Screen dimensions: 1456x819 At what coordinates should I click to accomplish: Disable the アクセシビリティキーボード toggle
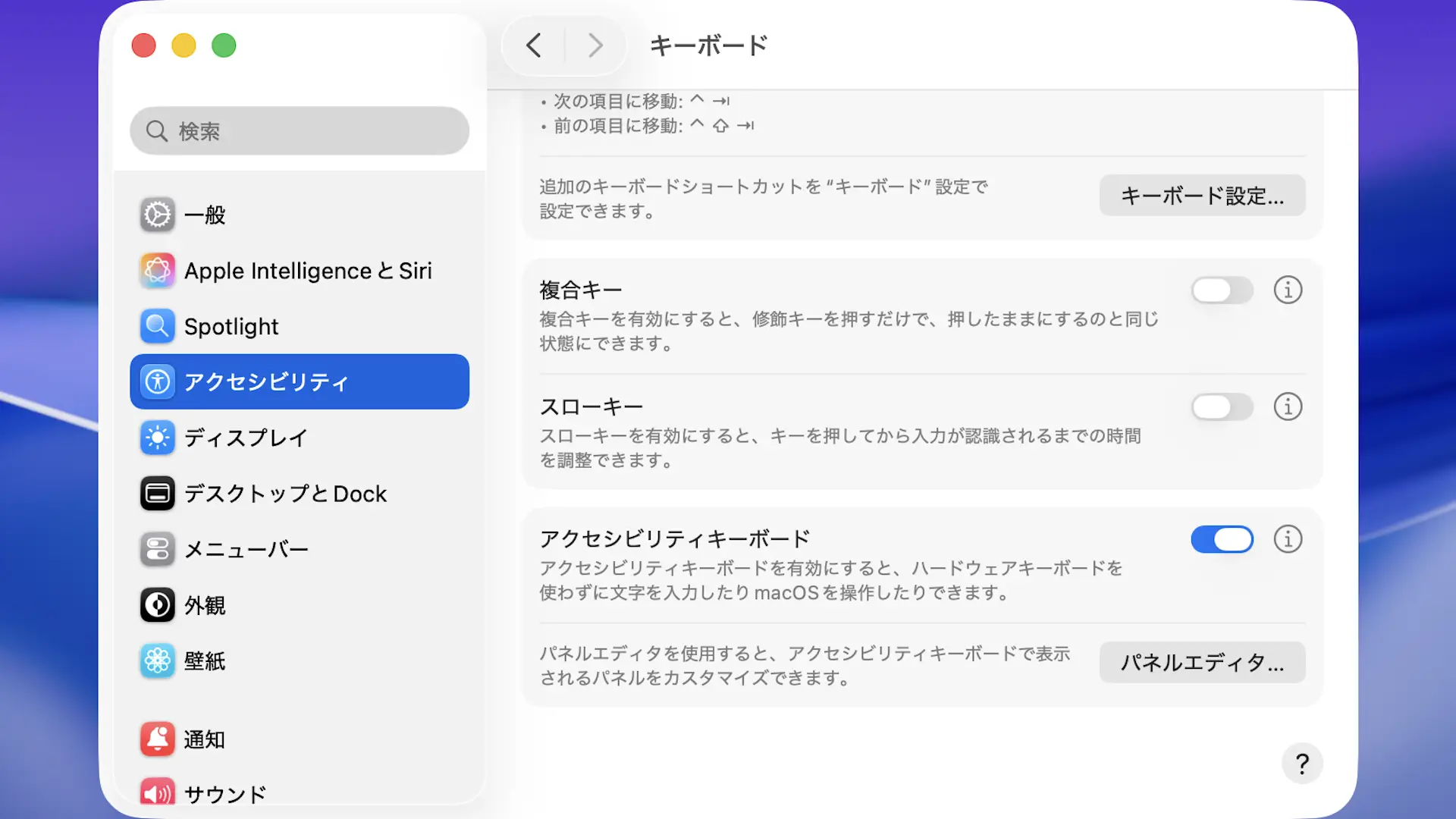(x=1222, y=540)
